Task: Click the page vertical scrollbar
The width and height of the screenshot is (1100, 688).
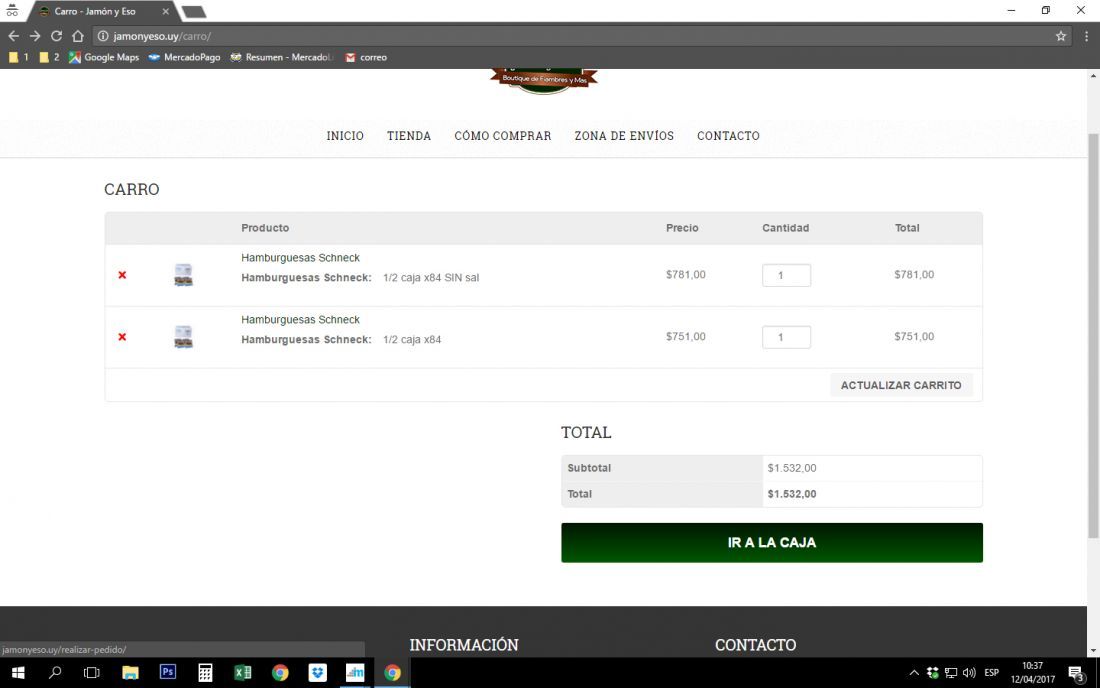Action: 1093,337
